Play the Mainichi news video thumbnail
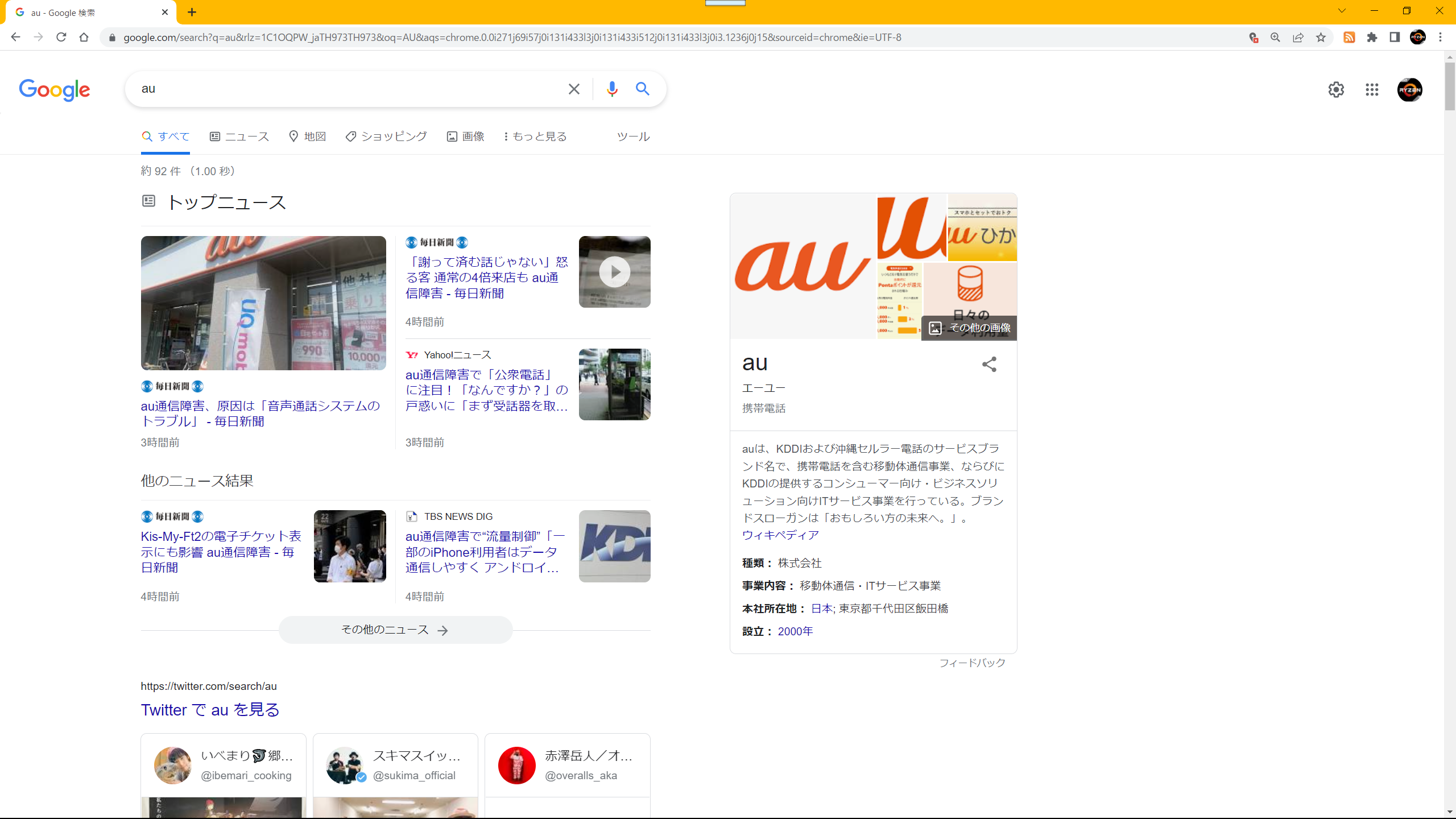The width and height of the screenshot is (1456, 819). [615, 272]
